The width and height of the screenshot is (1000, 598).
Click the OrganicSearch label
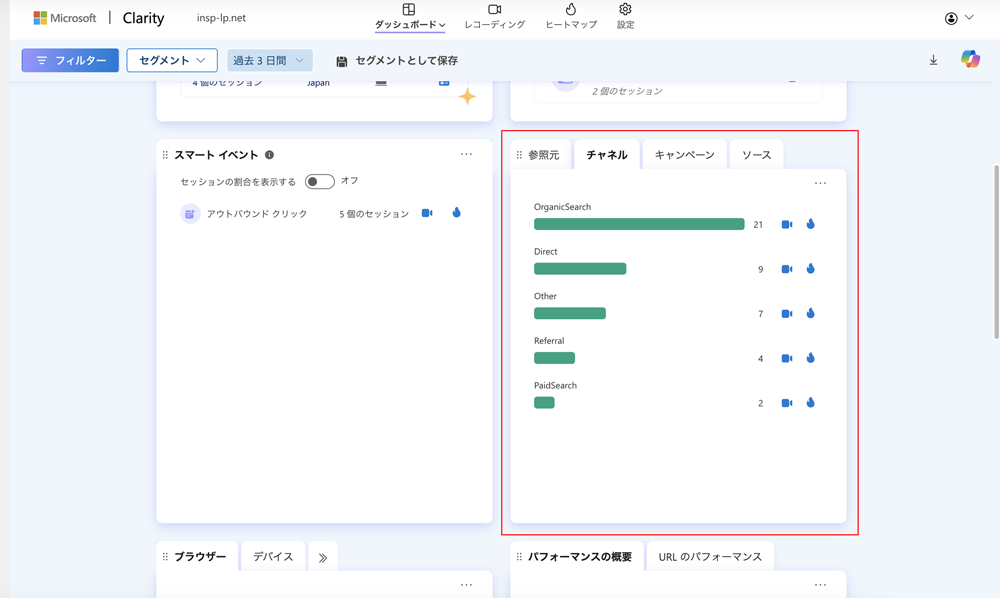[x=562, y=207]
